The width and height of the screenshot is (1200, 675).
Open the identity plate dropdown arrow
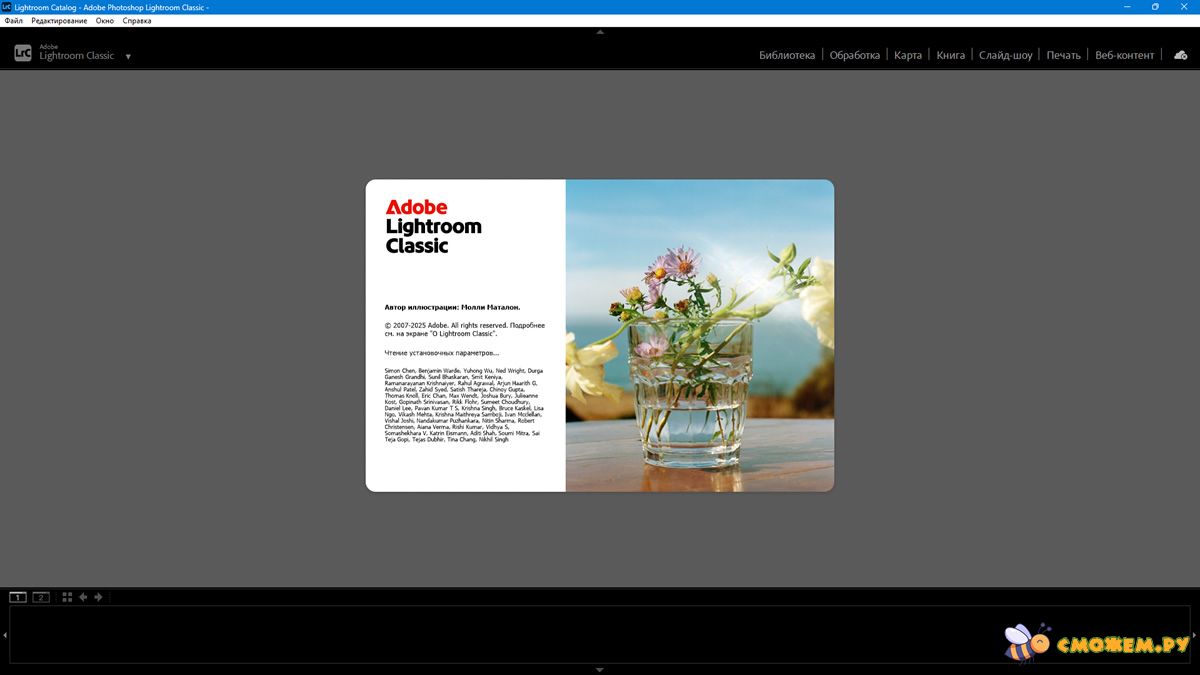(x=128, y=57)
